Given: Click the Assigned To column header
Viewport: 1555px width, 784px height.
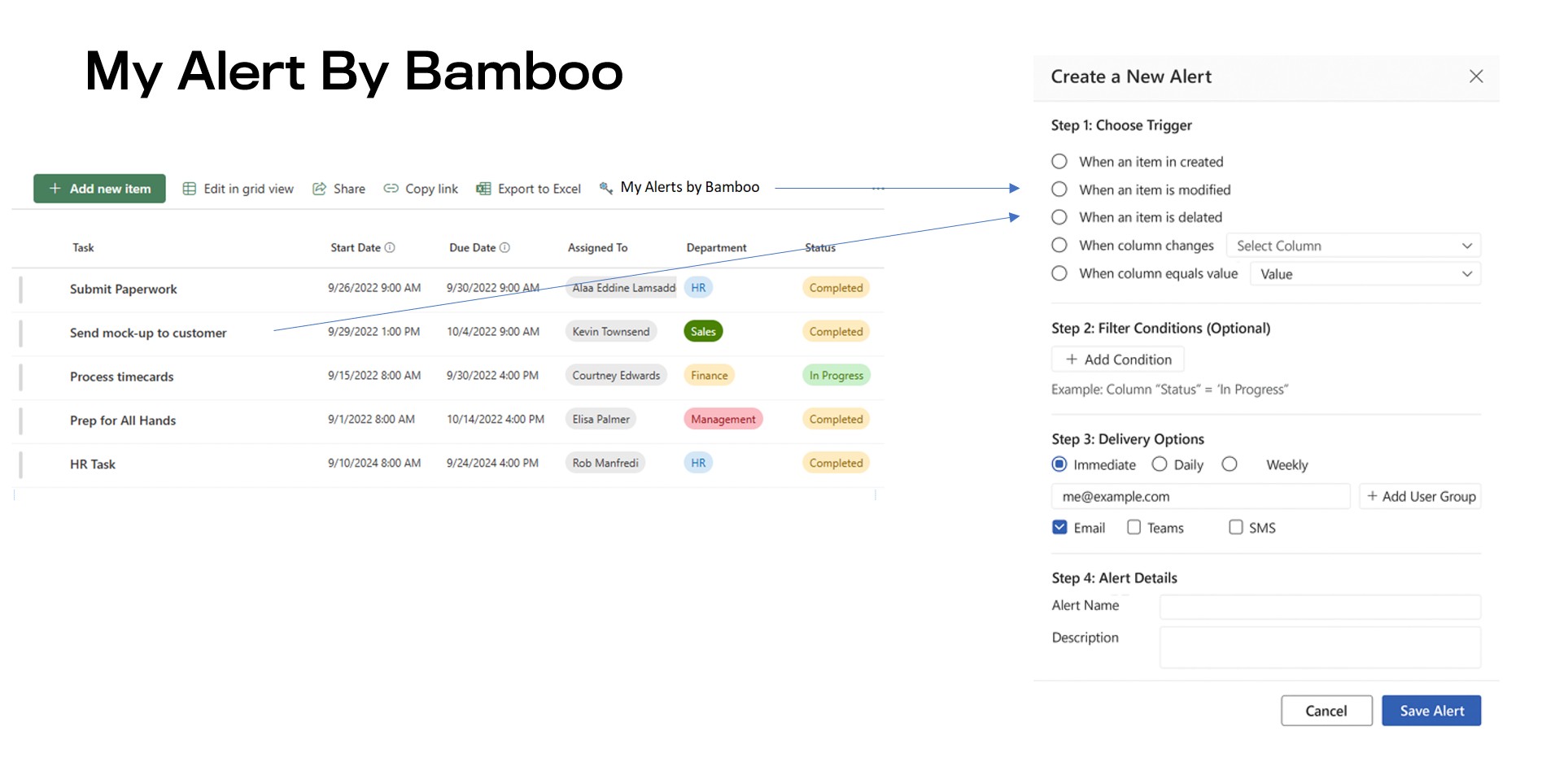Looking at the screenshot, I should pyautogui.click(x=597, y=247).
